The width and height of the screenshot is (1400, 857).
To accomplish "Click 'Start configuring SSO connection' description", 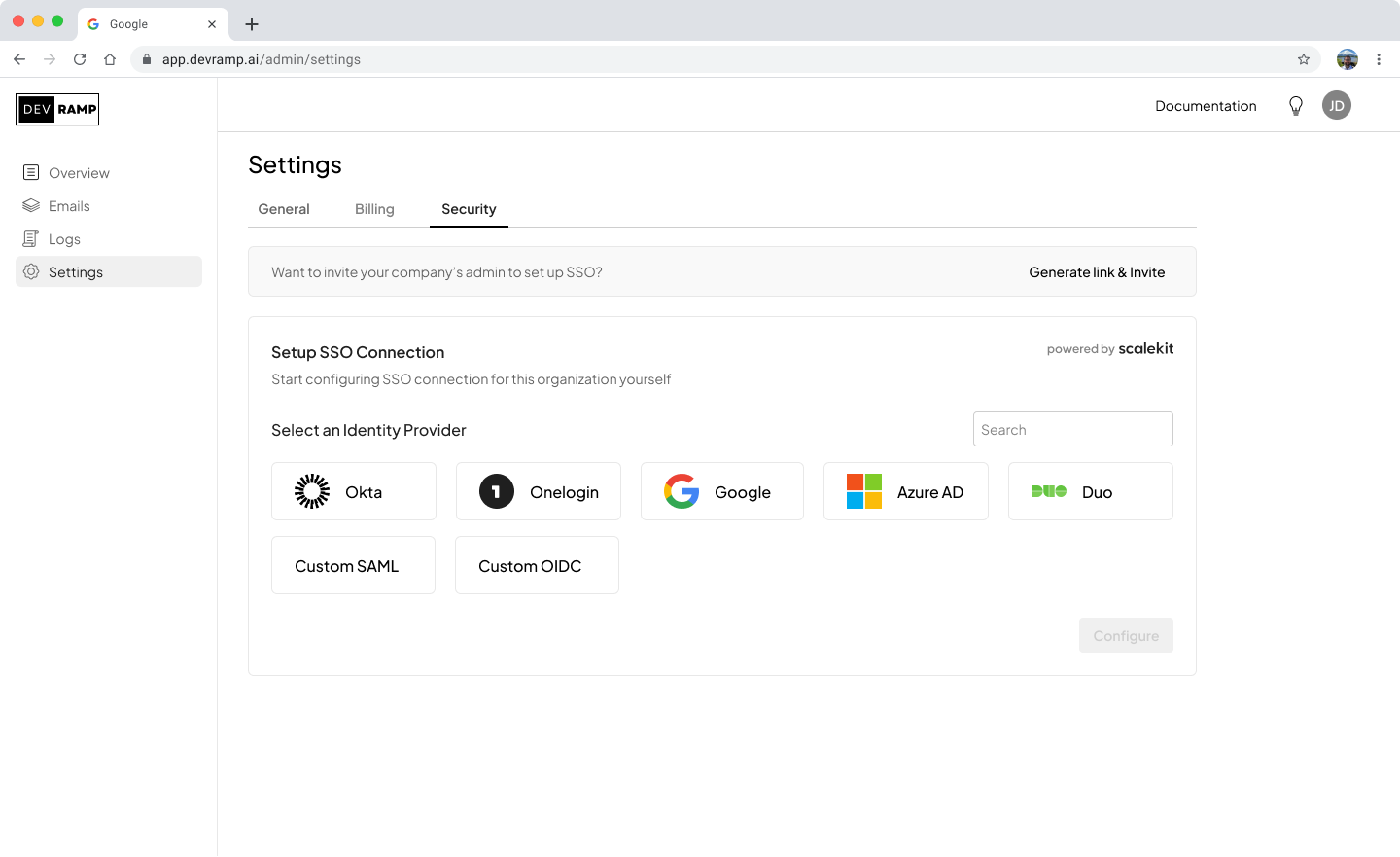I will (x=471, y=379).
